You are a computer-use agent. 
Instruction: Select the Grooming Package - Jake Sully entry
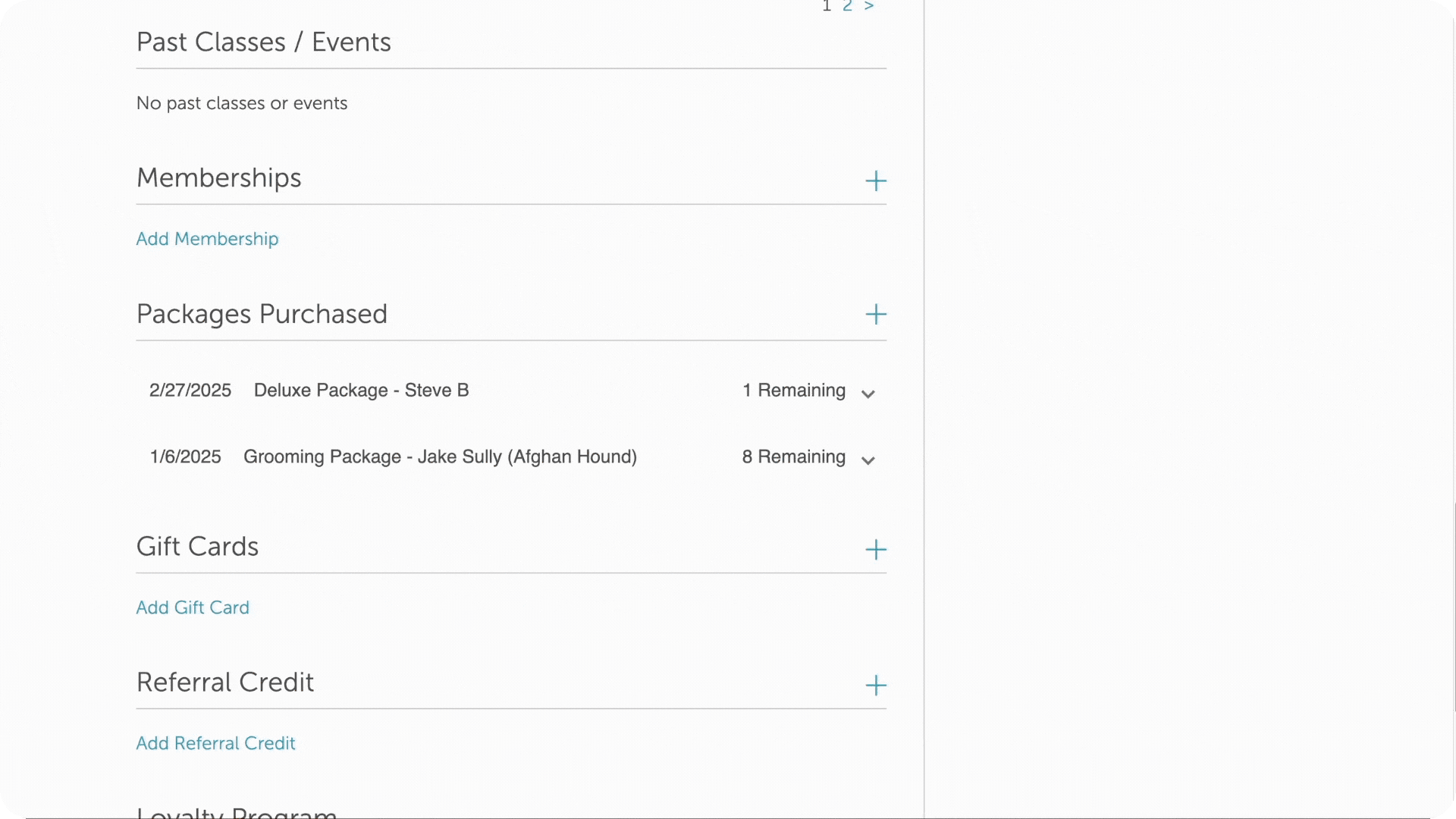440,457
